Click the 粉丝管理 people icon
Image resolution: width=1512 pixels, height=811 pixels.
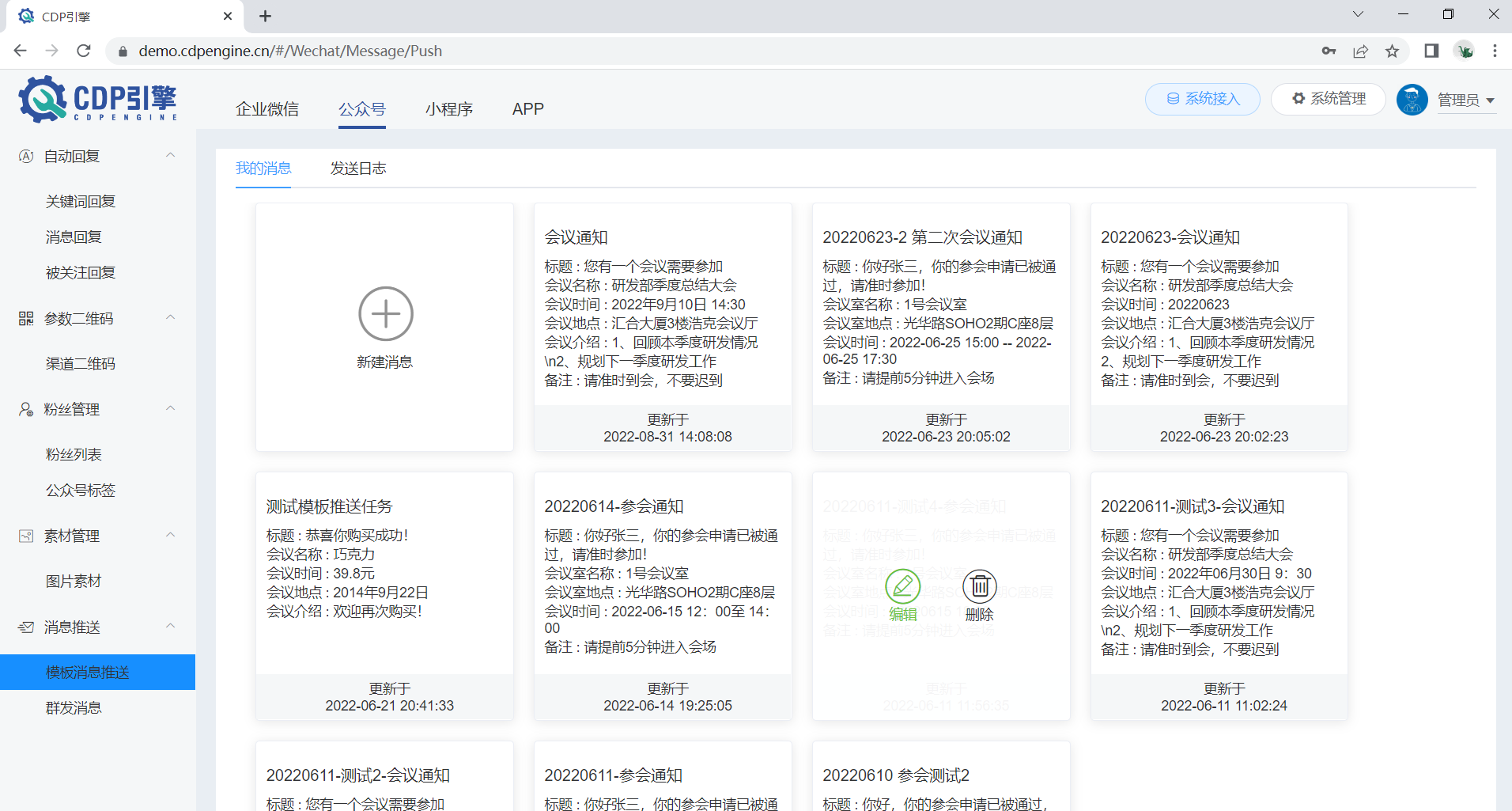pyautogui.click(x=26, y=409)
